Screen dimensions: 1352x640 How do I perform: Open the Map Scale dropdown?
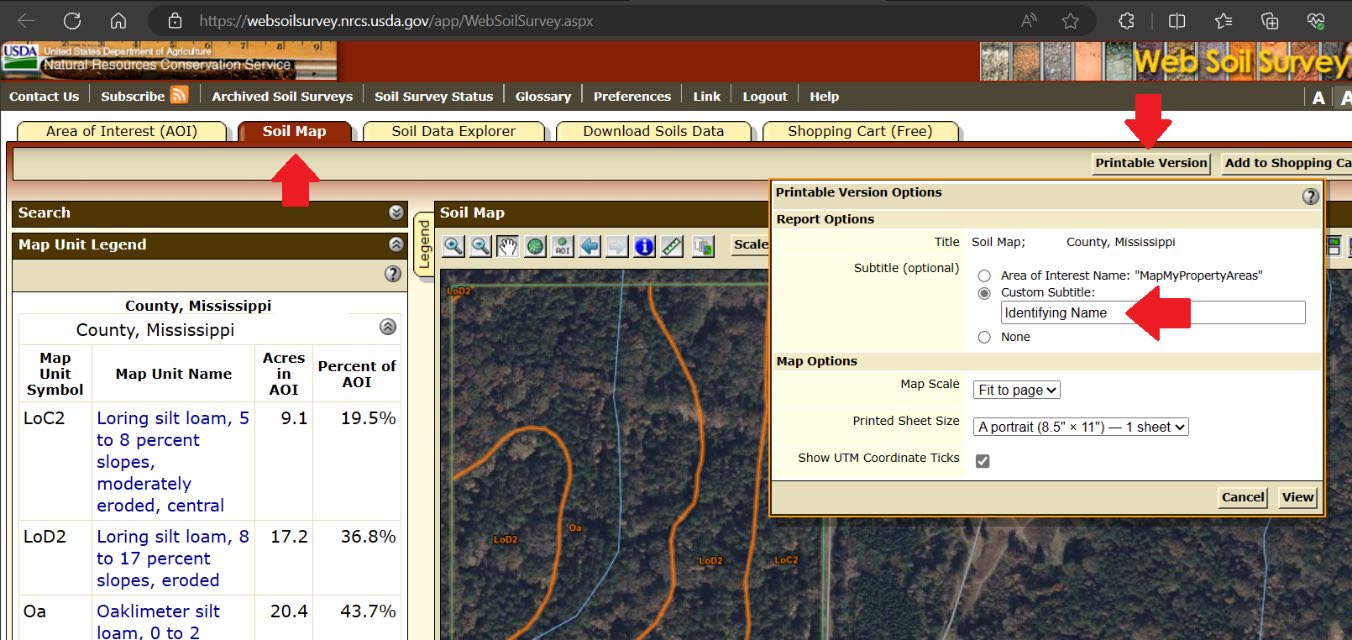pyautogui.click(x=1016, y=390)
